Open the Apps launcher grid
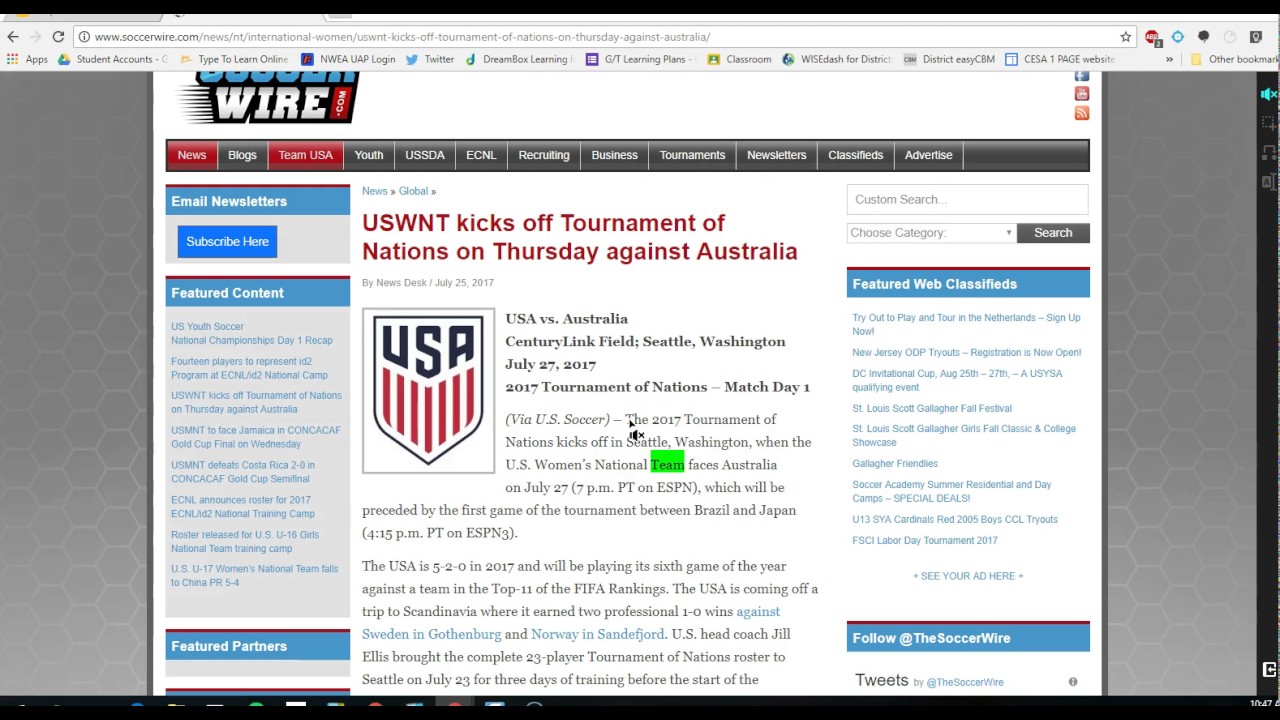This screenshot has width=1280, height=720. pyautogui.click(x=27, y=59)
